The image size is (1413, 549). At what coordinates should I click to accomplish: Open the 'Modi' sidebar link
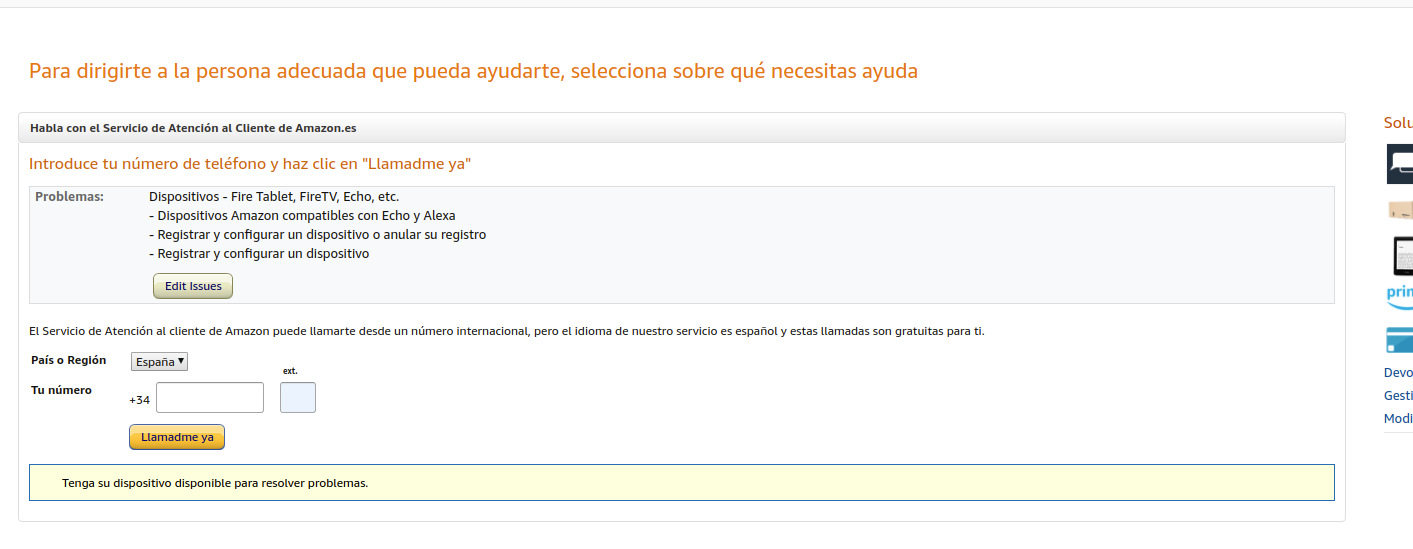click(x=1398, y=418)
